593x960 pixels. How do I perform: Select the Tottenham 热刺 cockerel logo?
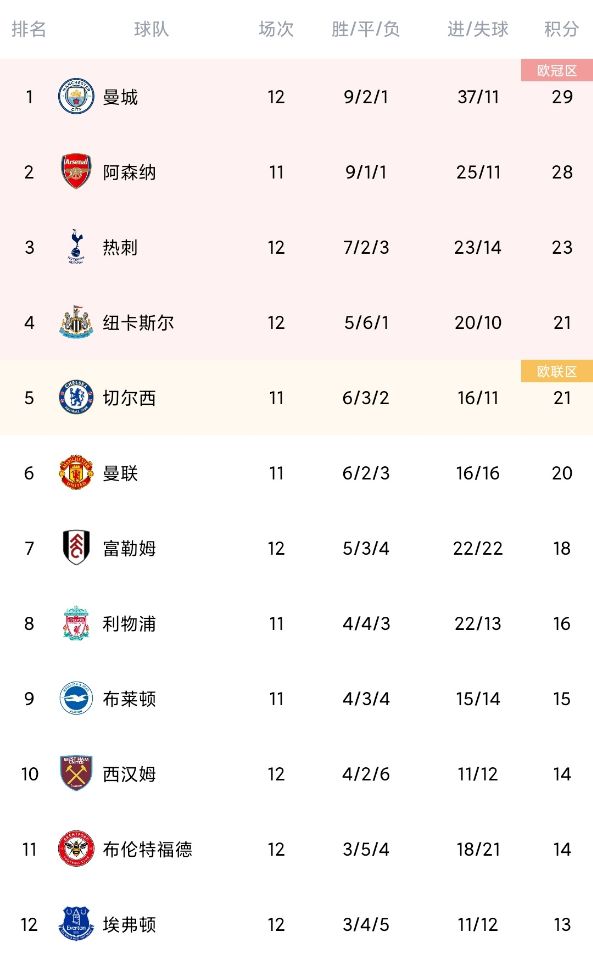[76, 247]
